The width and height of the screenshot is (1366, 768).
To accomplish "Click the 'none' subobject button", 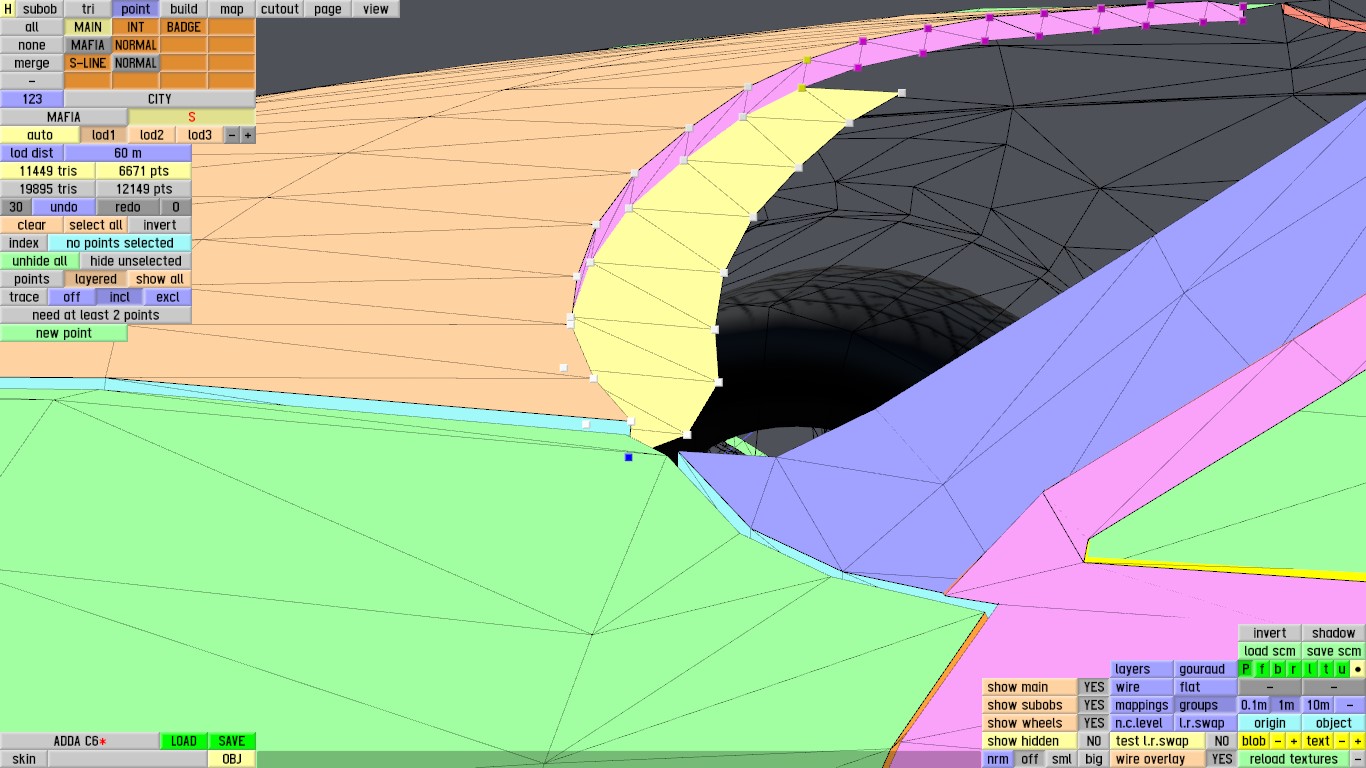I will coord(32,45).
